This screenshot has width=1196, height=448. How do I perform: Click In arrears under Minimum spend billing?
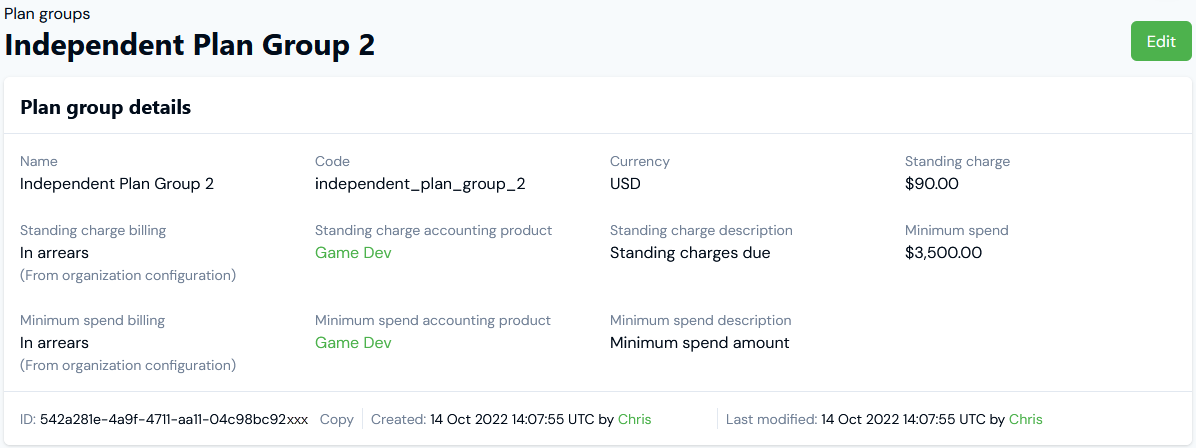54,343
